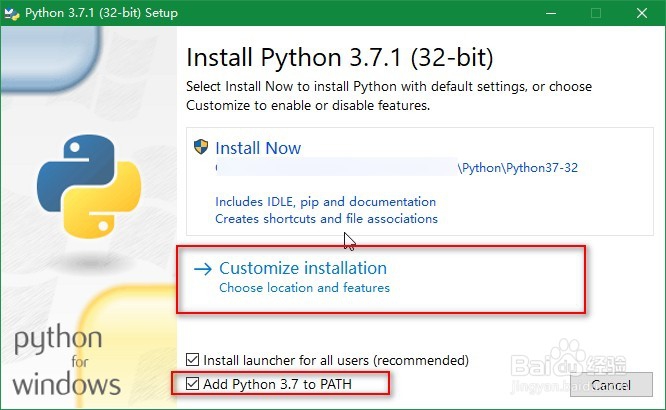
Task: Click the arrow icon beside Customize installation
Action: [x=203, y=268]
